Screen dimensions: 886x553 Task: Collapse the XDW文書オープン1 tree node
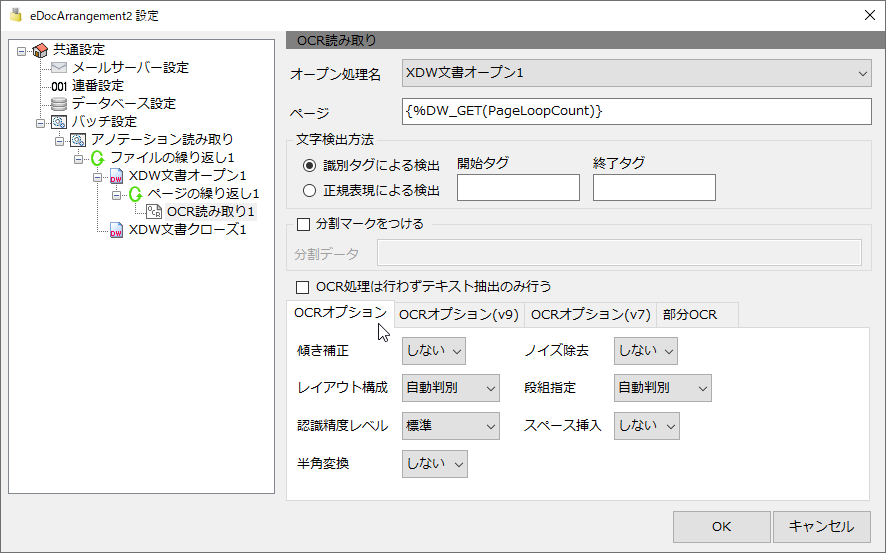(x=97, y=177)
